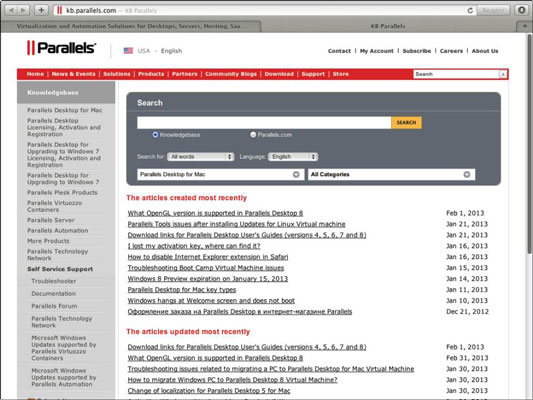The height and width of the screenshot is (400, 533).
Task: Open a new tab with plus button
Action: click(x=524, y=26)
